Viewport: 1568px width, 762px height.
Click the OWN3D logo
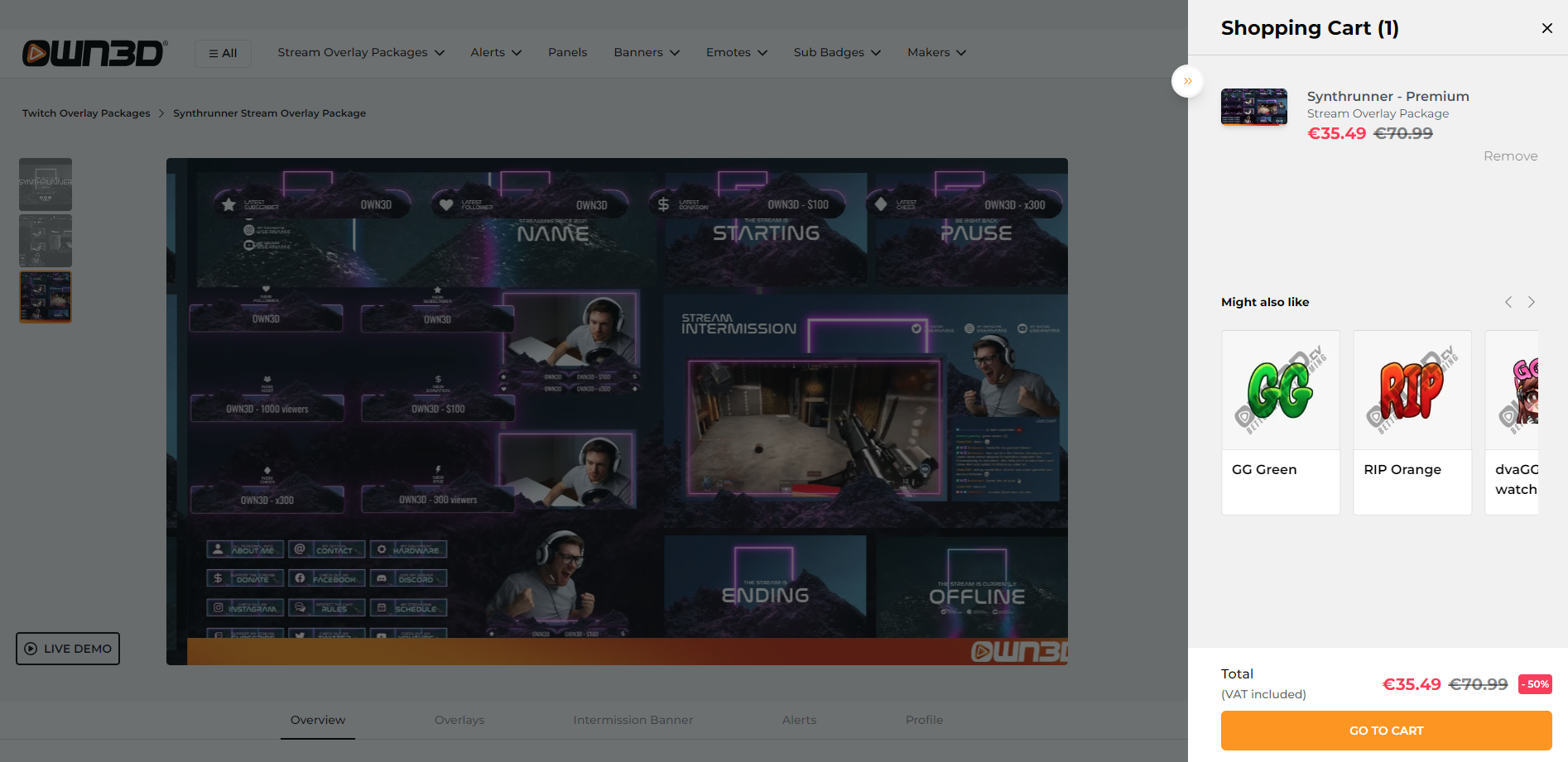(x=93, y=53)
